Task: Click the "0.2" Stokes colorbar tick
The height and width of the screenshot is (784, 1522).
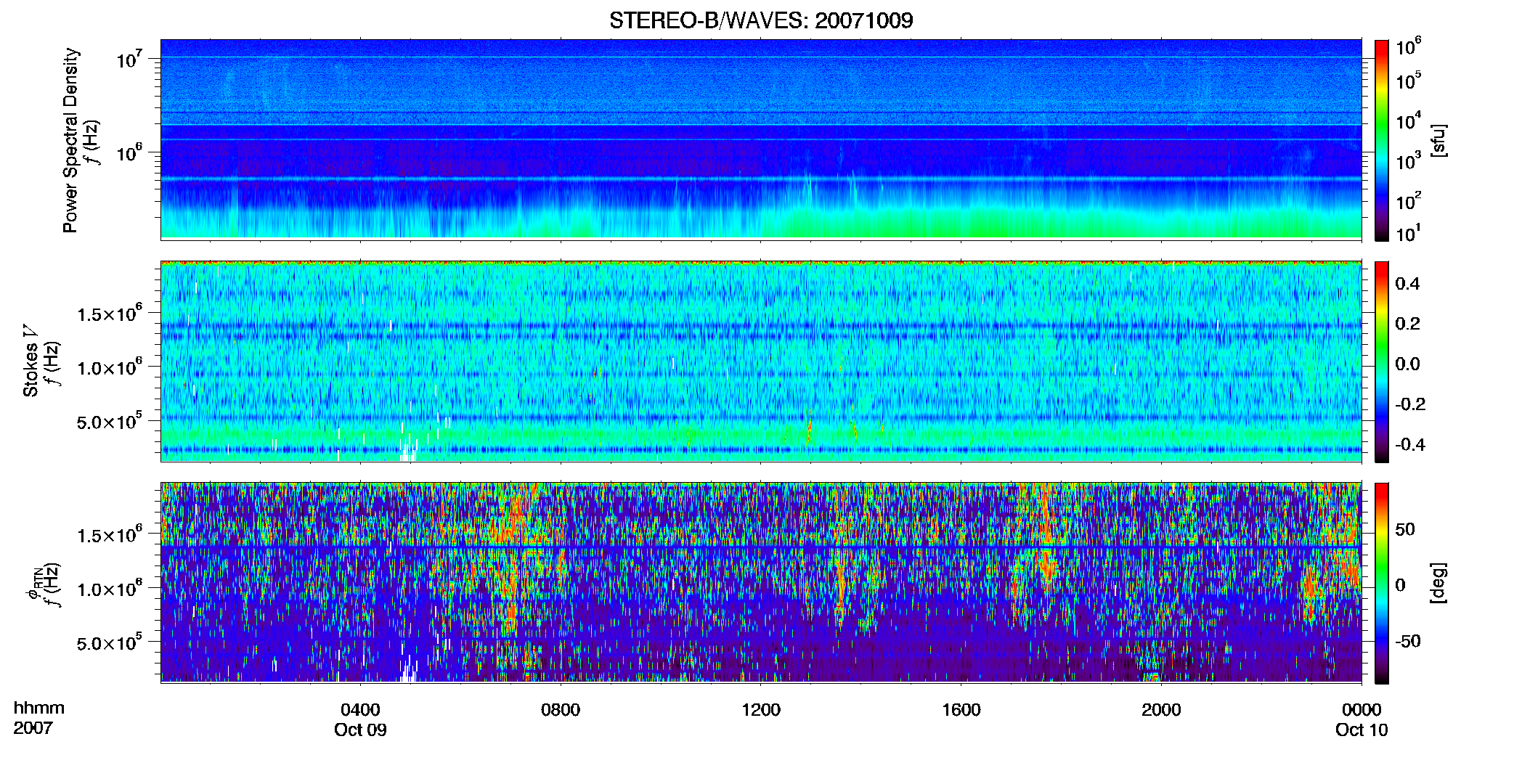Action: coord(1407,324)
